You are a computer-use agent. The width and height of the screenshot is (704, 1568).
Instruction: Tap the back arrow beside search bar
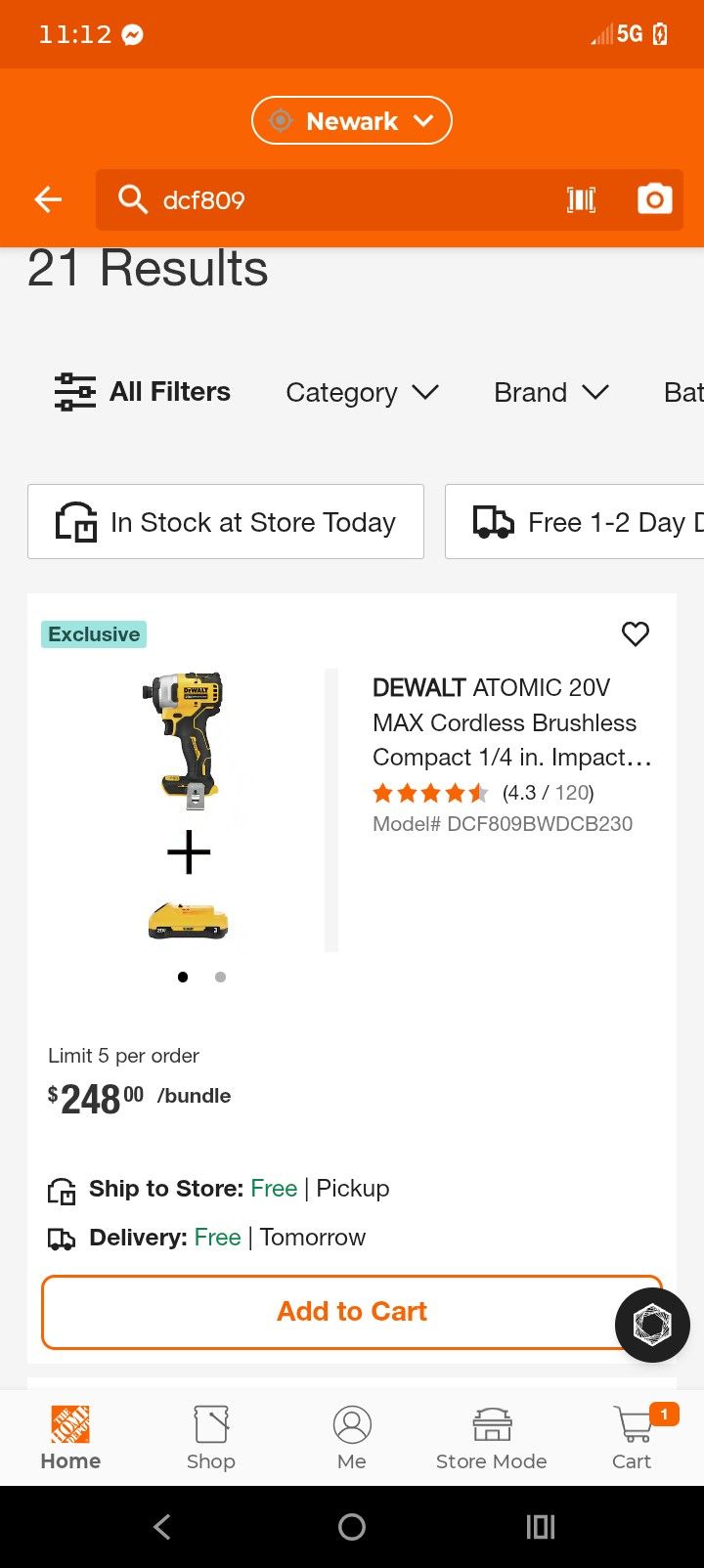point(48,200)
